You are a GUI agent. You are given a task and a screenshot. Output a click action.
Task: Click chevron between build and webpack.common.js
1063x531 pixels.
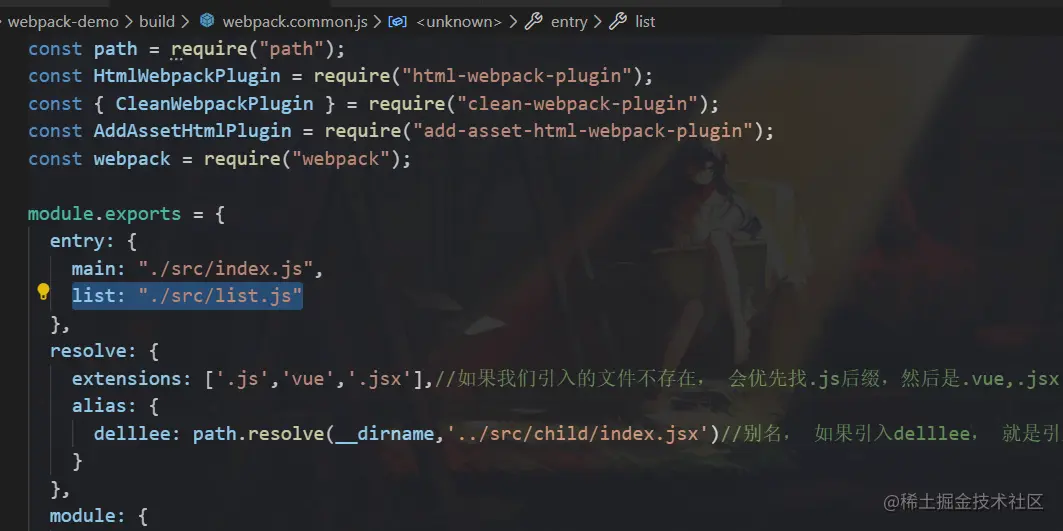186,22
